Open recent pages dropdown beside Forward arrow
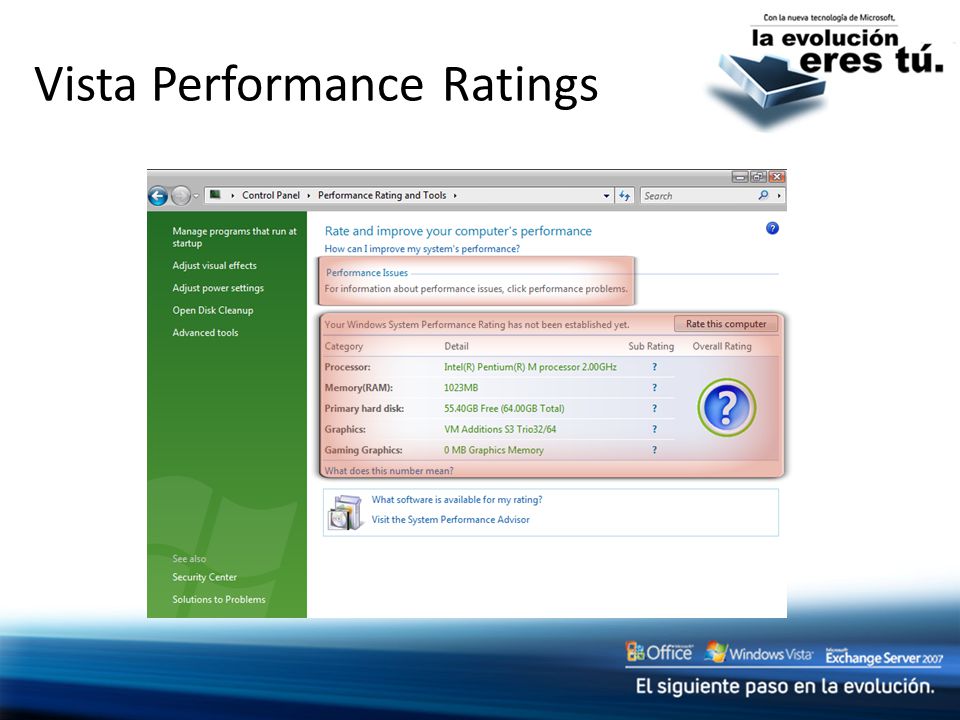 pos(196,196)
